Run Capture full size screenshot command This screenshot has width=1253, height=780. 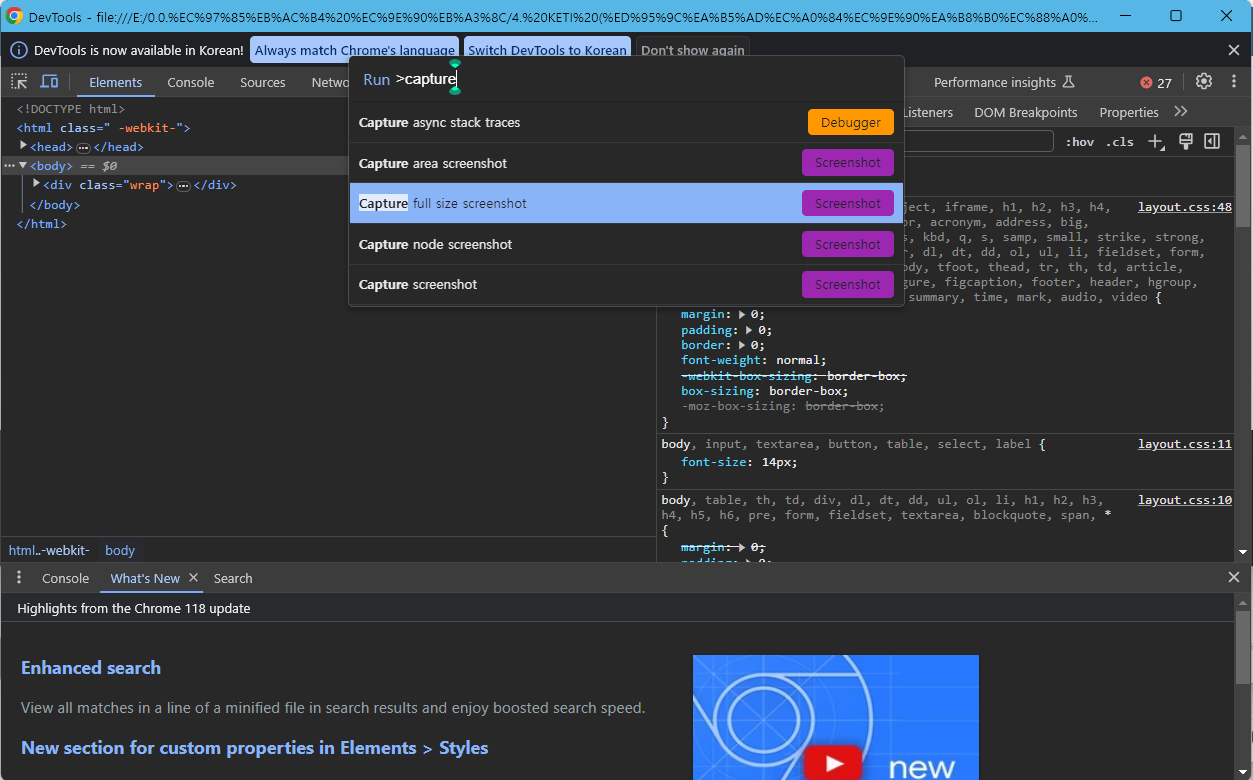click(626, 203)
